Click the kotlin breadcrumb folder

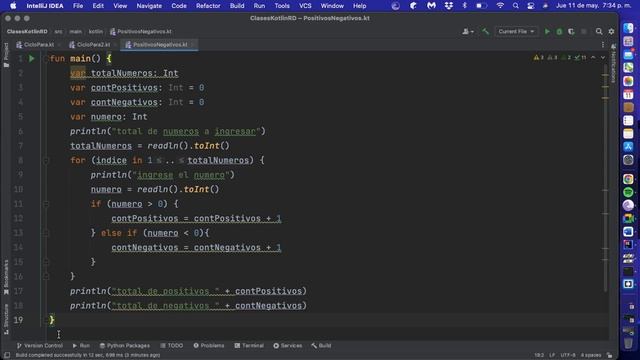point(96,31)
